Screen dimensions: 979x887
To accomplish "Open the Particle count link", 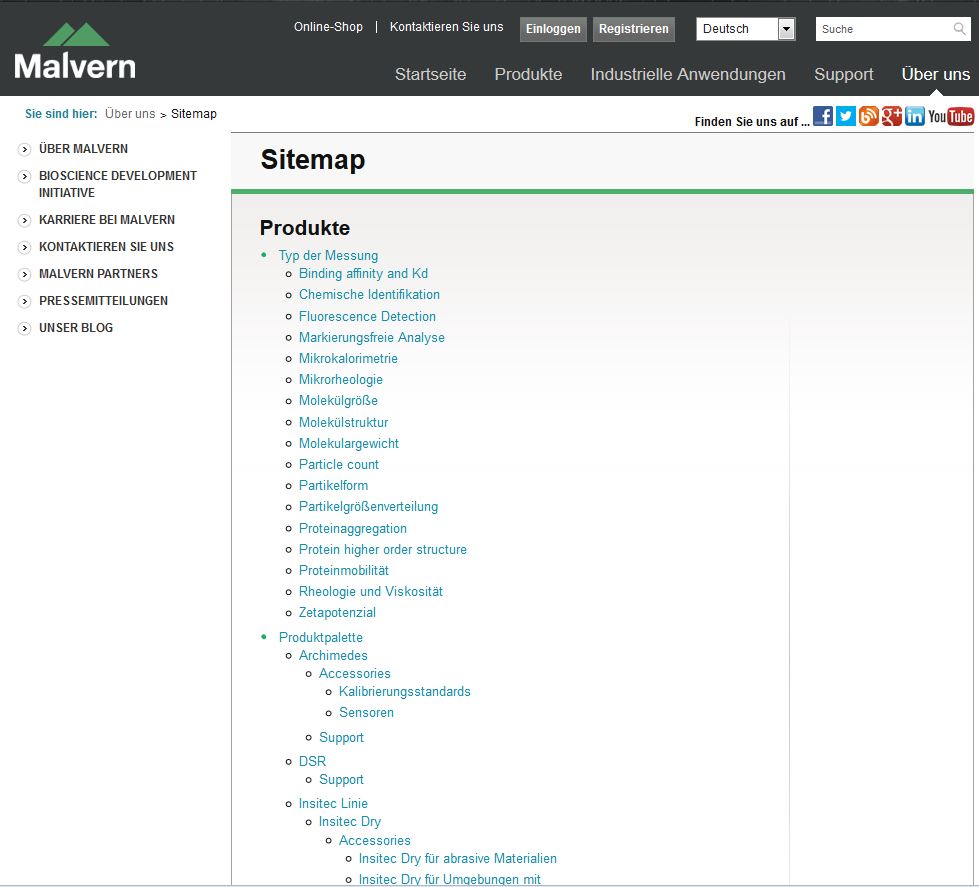I will coord(338,464).
